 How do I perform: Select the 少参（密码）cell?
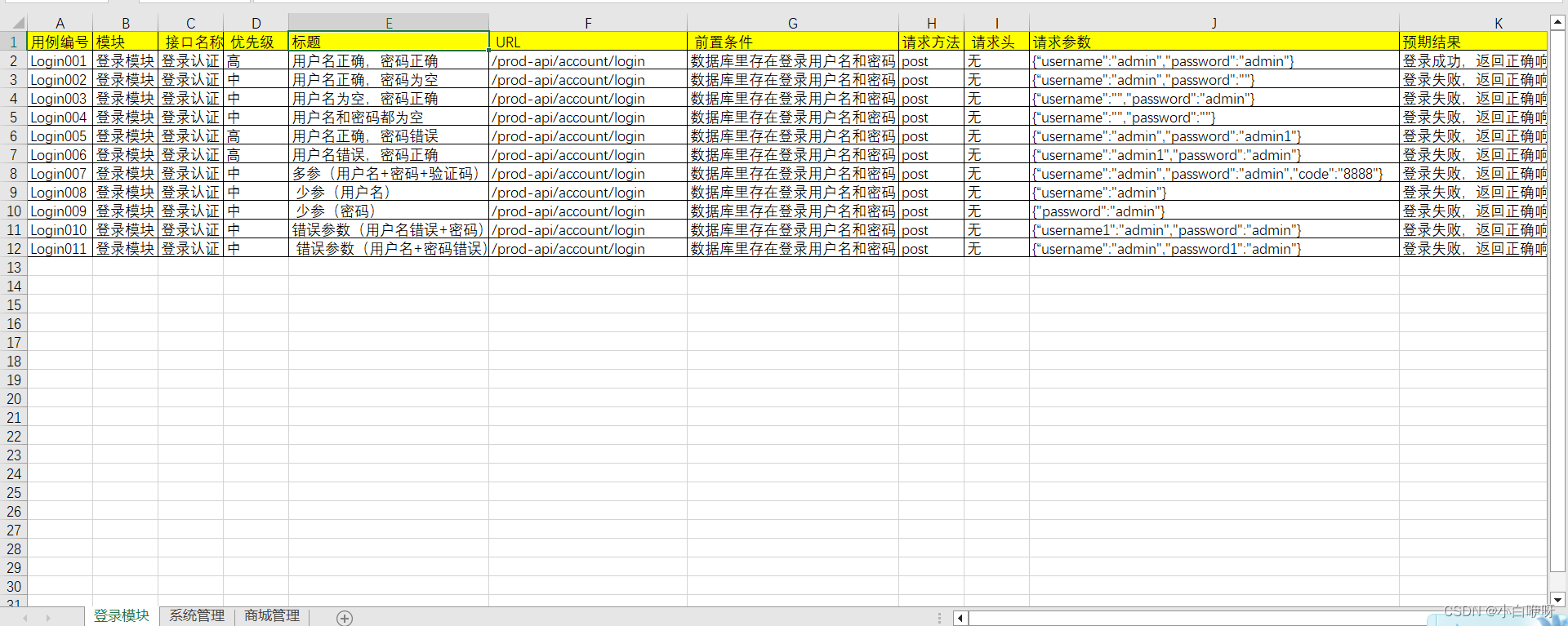[389, 211]
